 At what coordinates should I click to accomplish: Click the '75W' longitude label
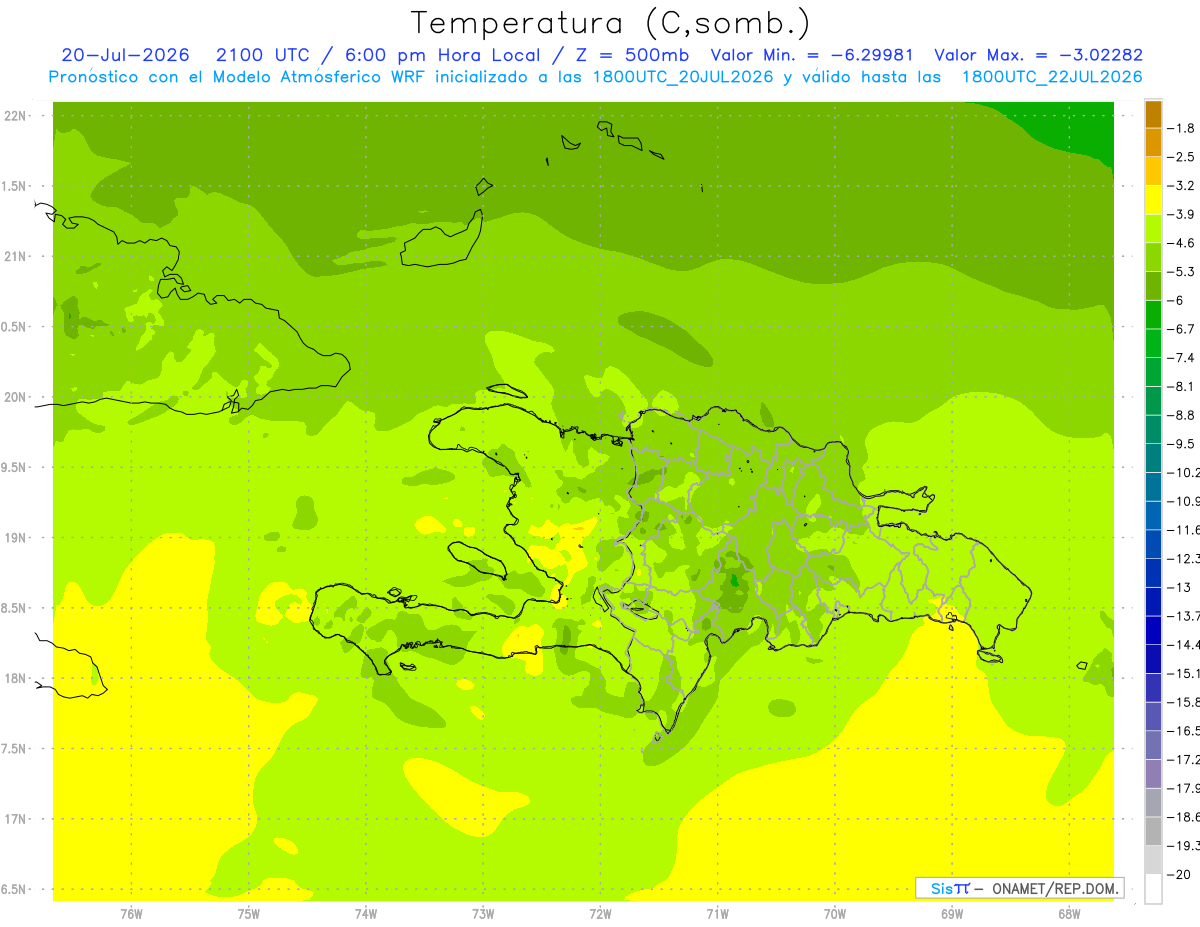[x=248, y=914]
